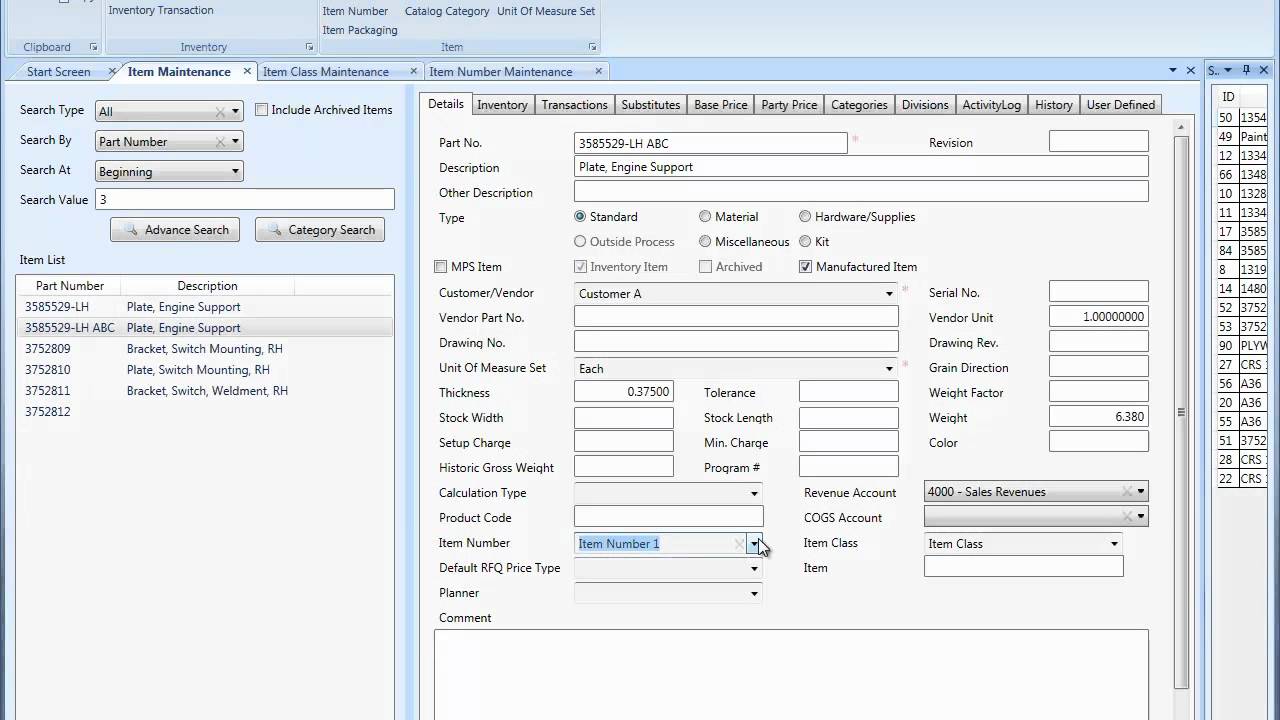1280x720 pixels.
Task: Open the Item Class dropdown
Action: click(x=1114, y=544)
